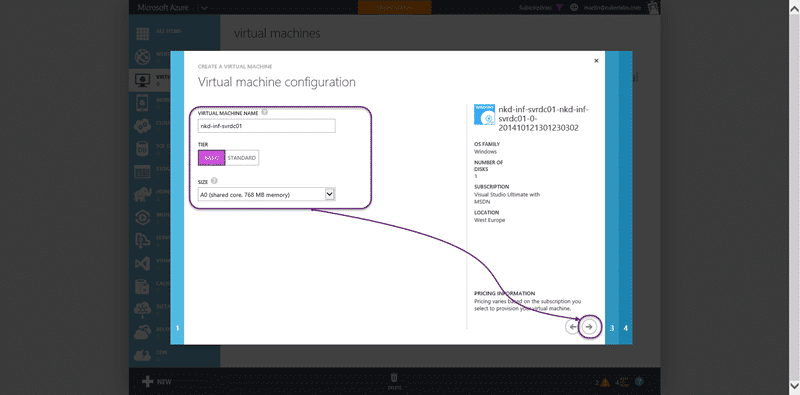The height and width of the screenshot is (395, 800).
Task: Click the VM disk image icon
Action: (x=484, y=115)
